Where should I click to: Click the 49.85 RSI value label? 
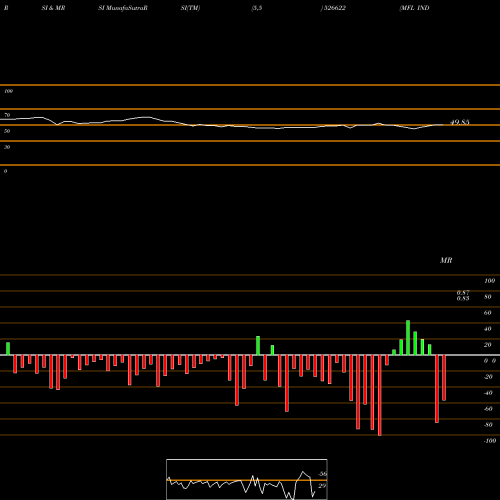coord(460,122)
